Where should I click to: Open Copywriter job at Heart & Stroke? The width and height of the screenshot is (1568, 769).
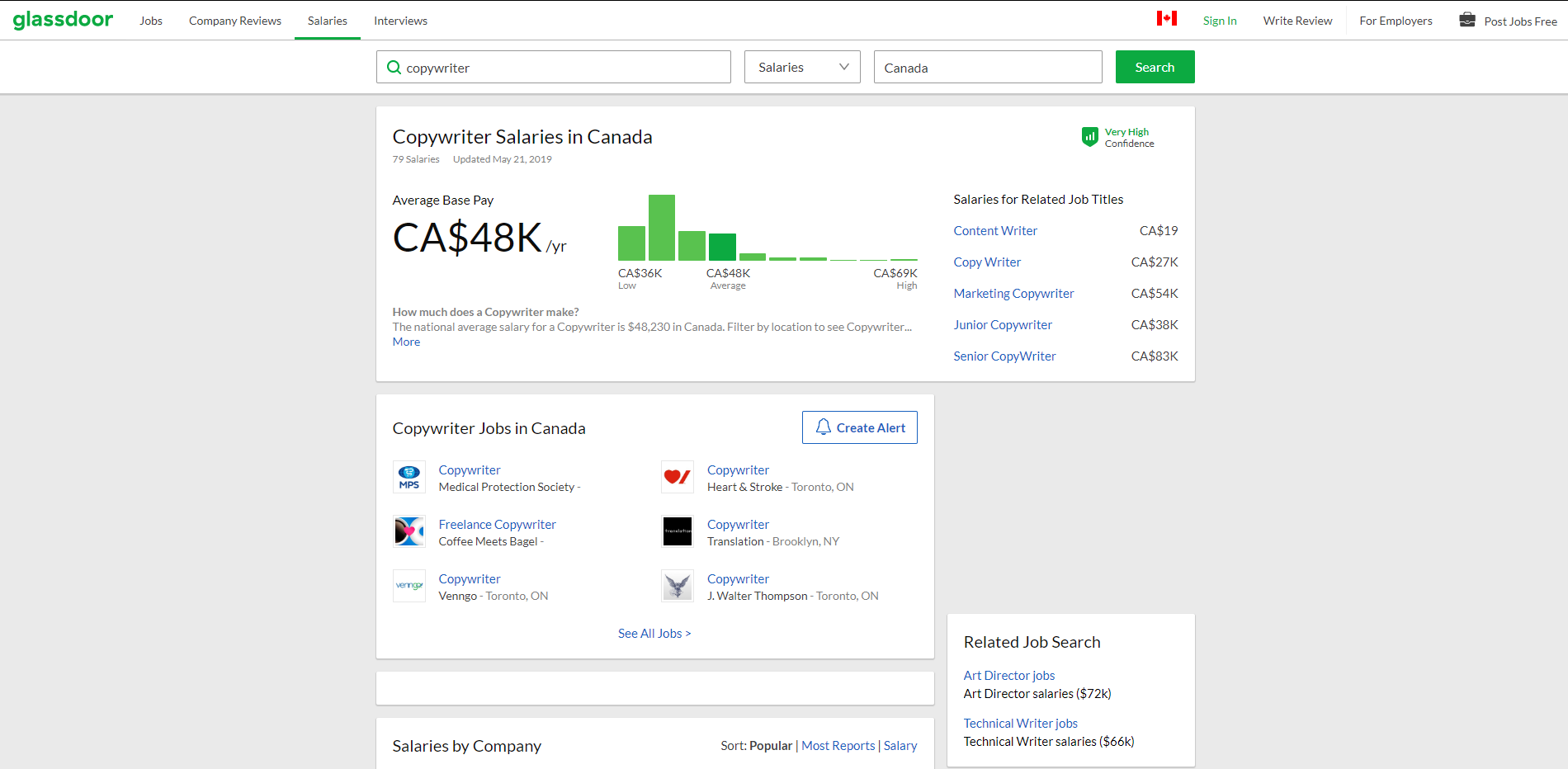pyautogui.click(x=738, y=470)
